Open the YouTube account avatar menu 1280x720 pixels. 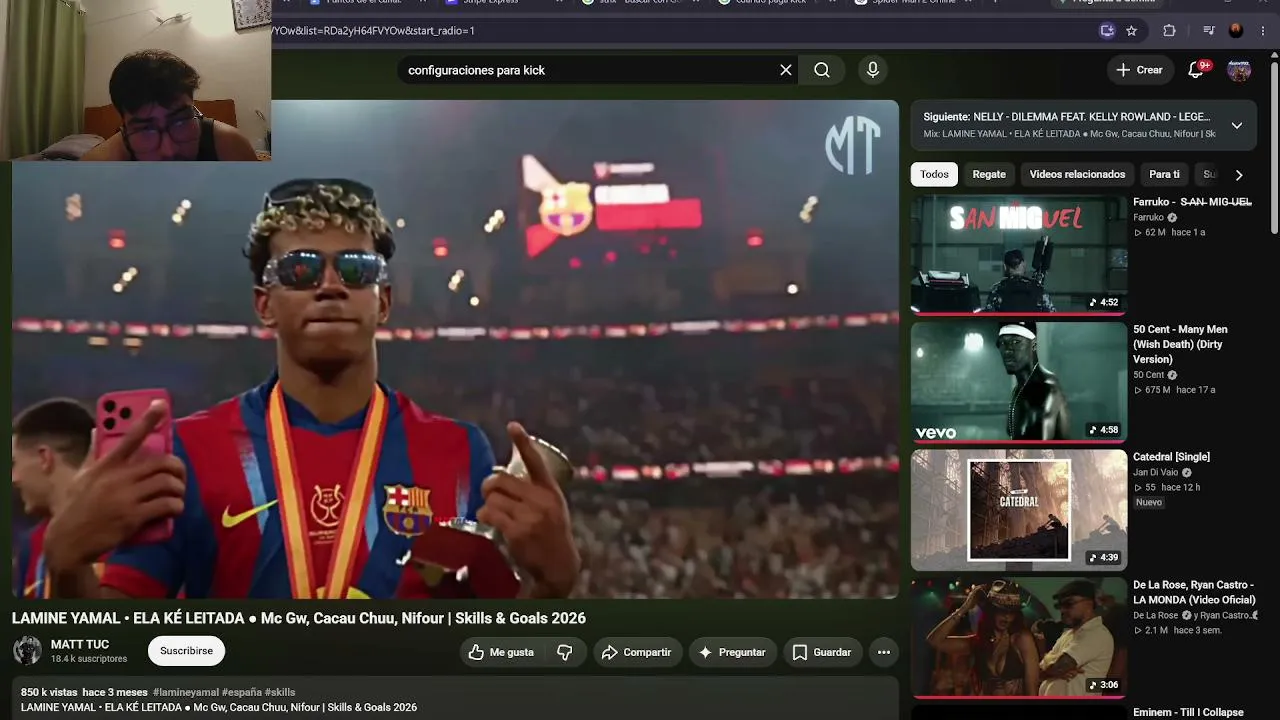[1239, 70]
